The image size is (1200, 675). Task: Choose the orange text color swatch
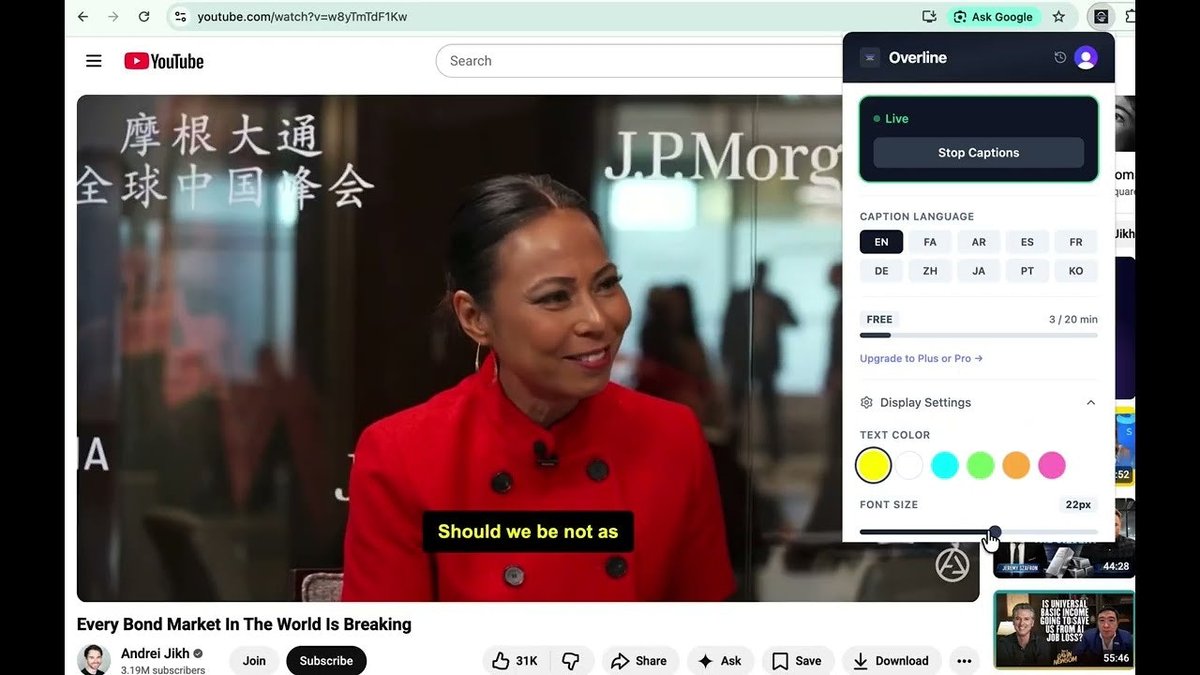pyautogui.click(x=1016, y=465)
